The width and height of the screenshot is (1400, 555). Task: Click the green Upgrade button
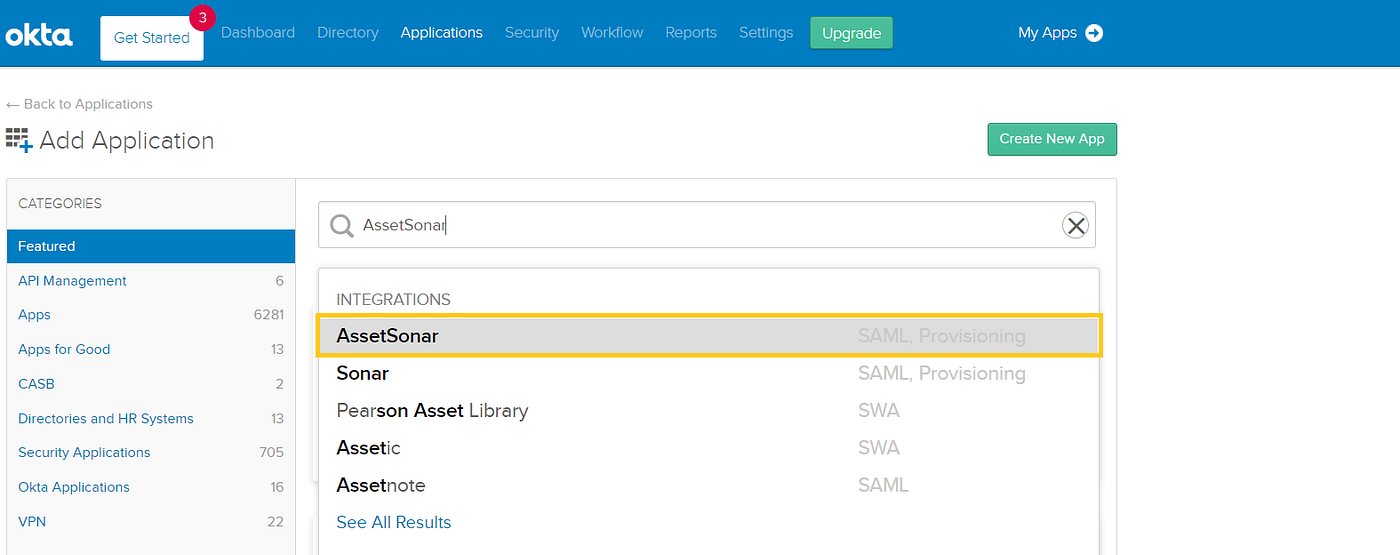point(851,33)
